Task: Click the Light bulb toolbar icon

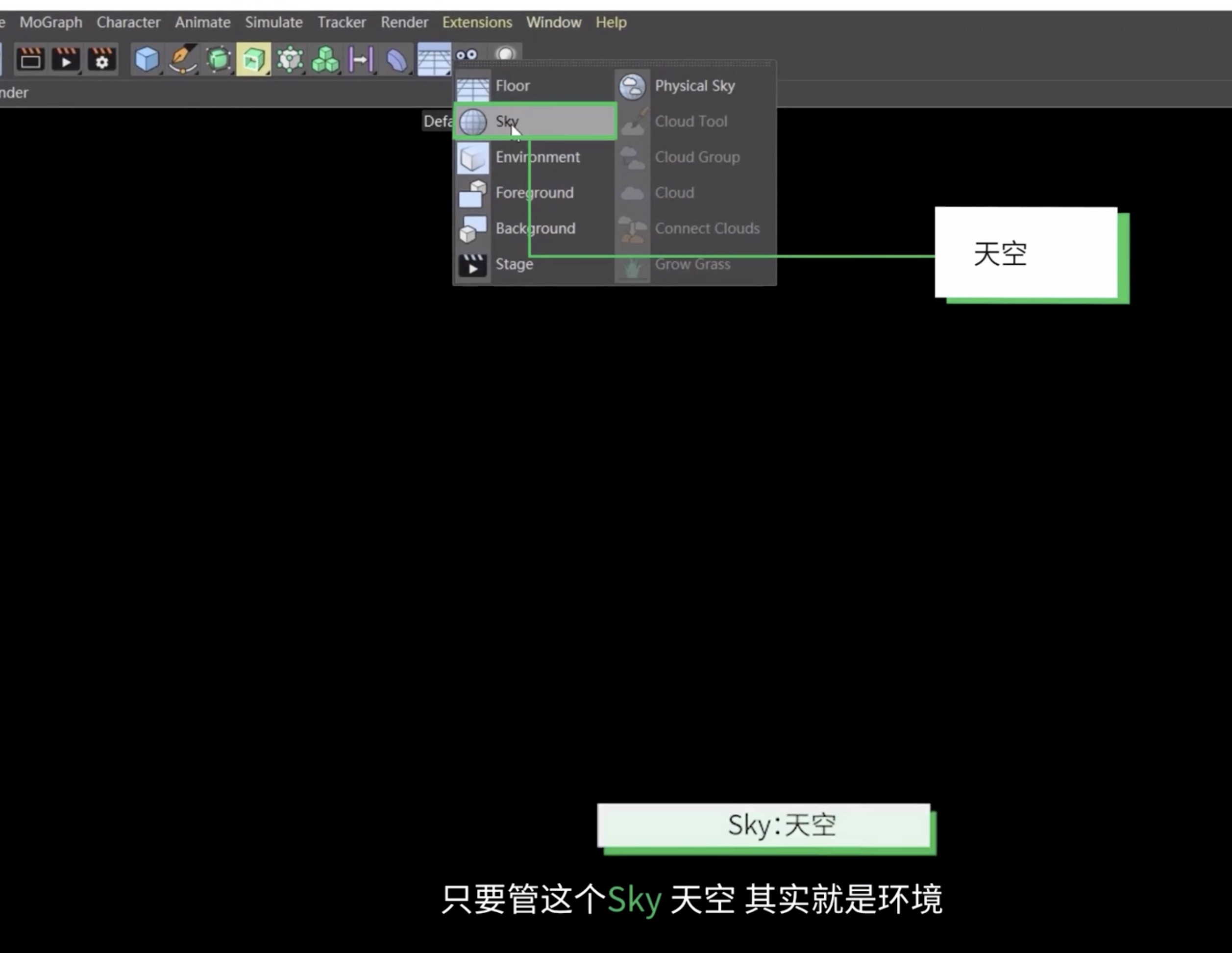Action: pyautogui.click(x=505, y=53)
